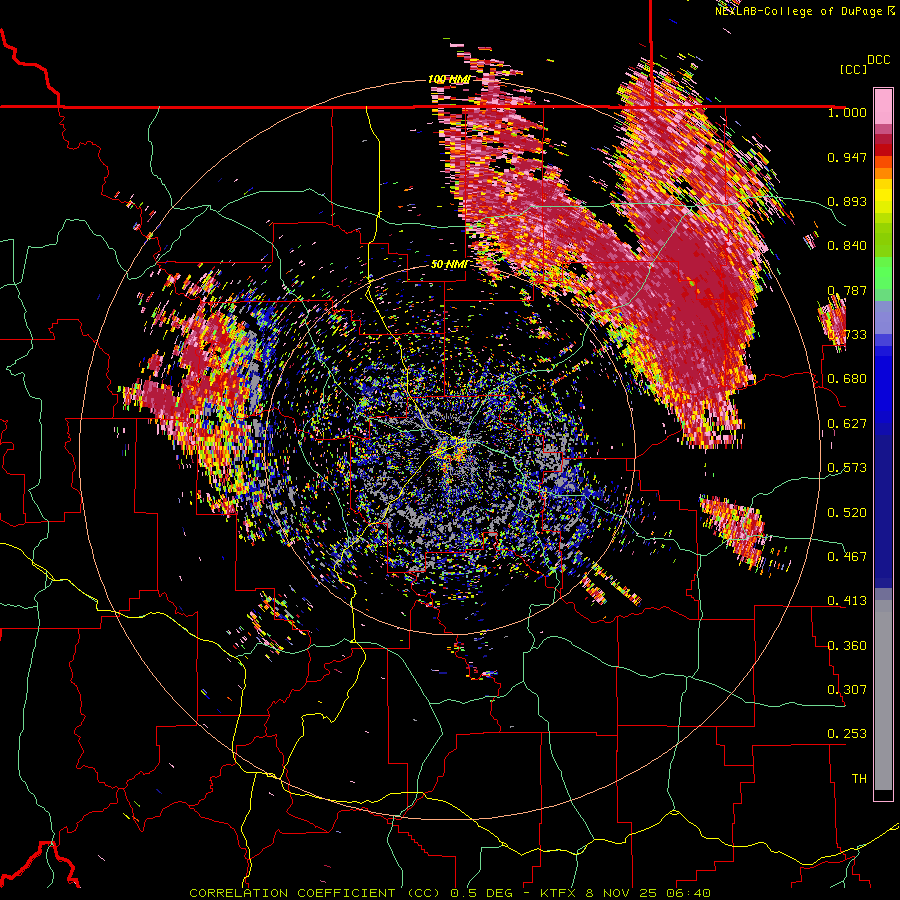Click the 0.680 value on the color scale
The width and height of the screenshot is (900, 900).
847,379
